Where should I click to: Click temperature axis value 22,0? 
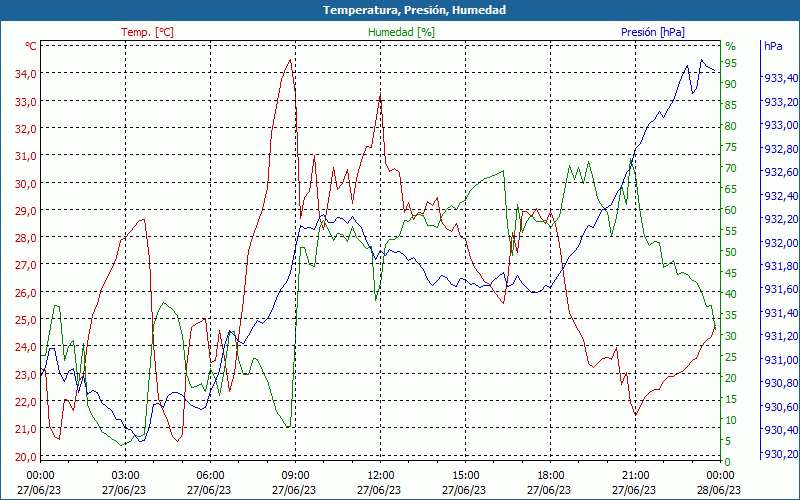(26, 402)
